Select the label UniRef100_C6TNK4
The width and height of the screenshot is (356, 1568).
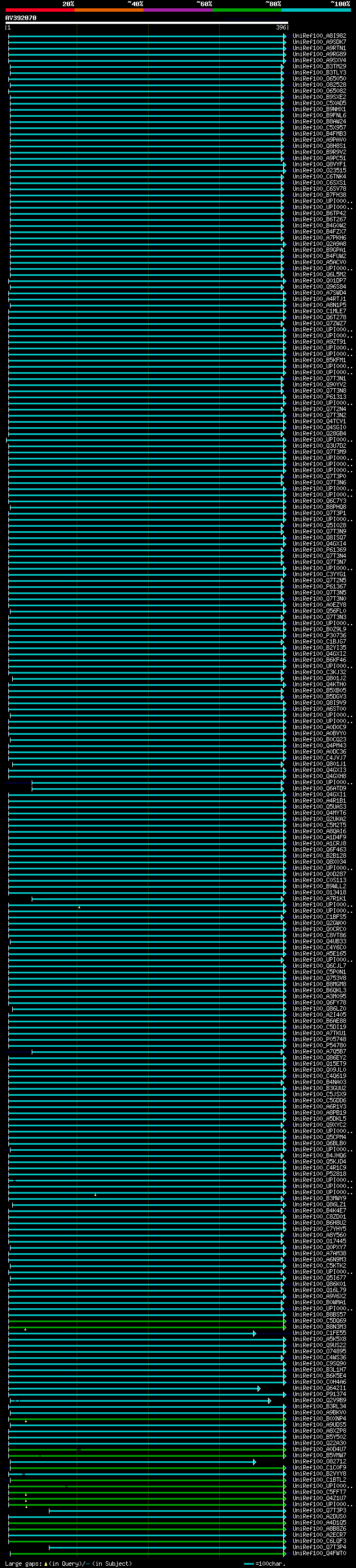[x=319, y=176]
